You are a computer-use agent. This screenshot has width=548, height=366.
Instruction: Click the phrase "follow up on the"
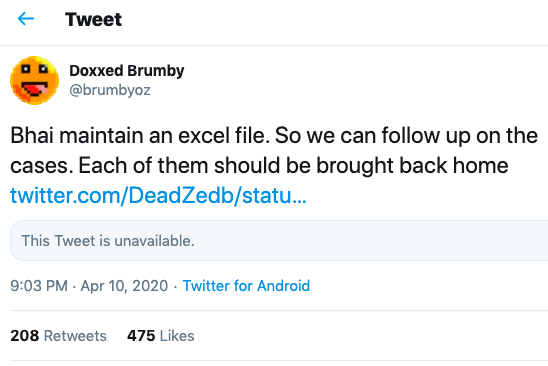[459, 135]
